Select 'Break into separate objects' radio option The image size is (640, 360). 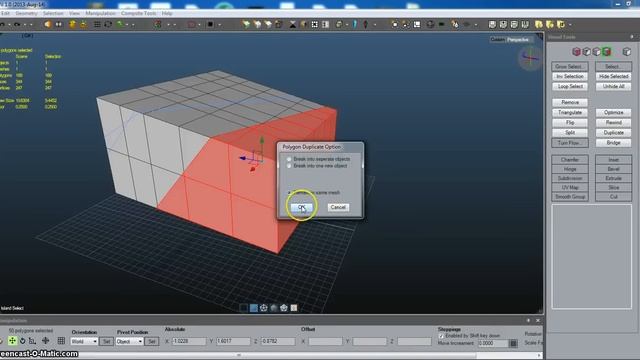click(289, 159)
